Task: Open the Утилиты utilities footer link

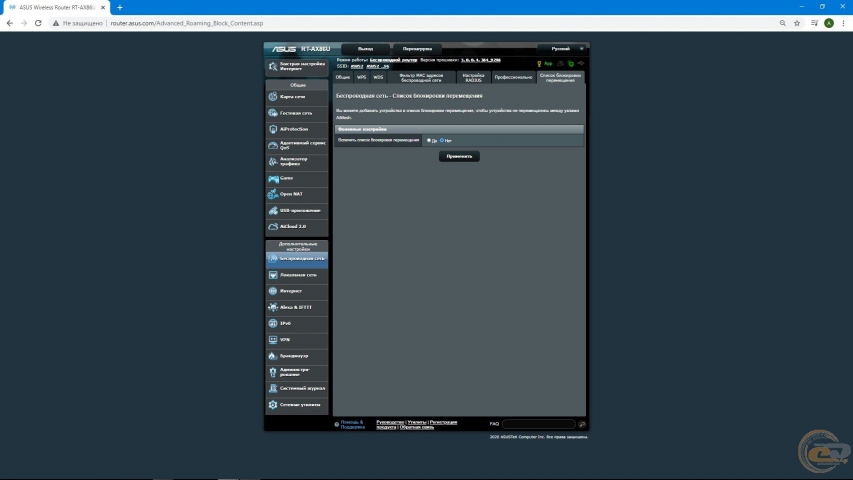Action: tap(417, 422)
